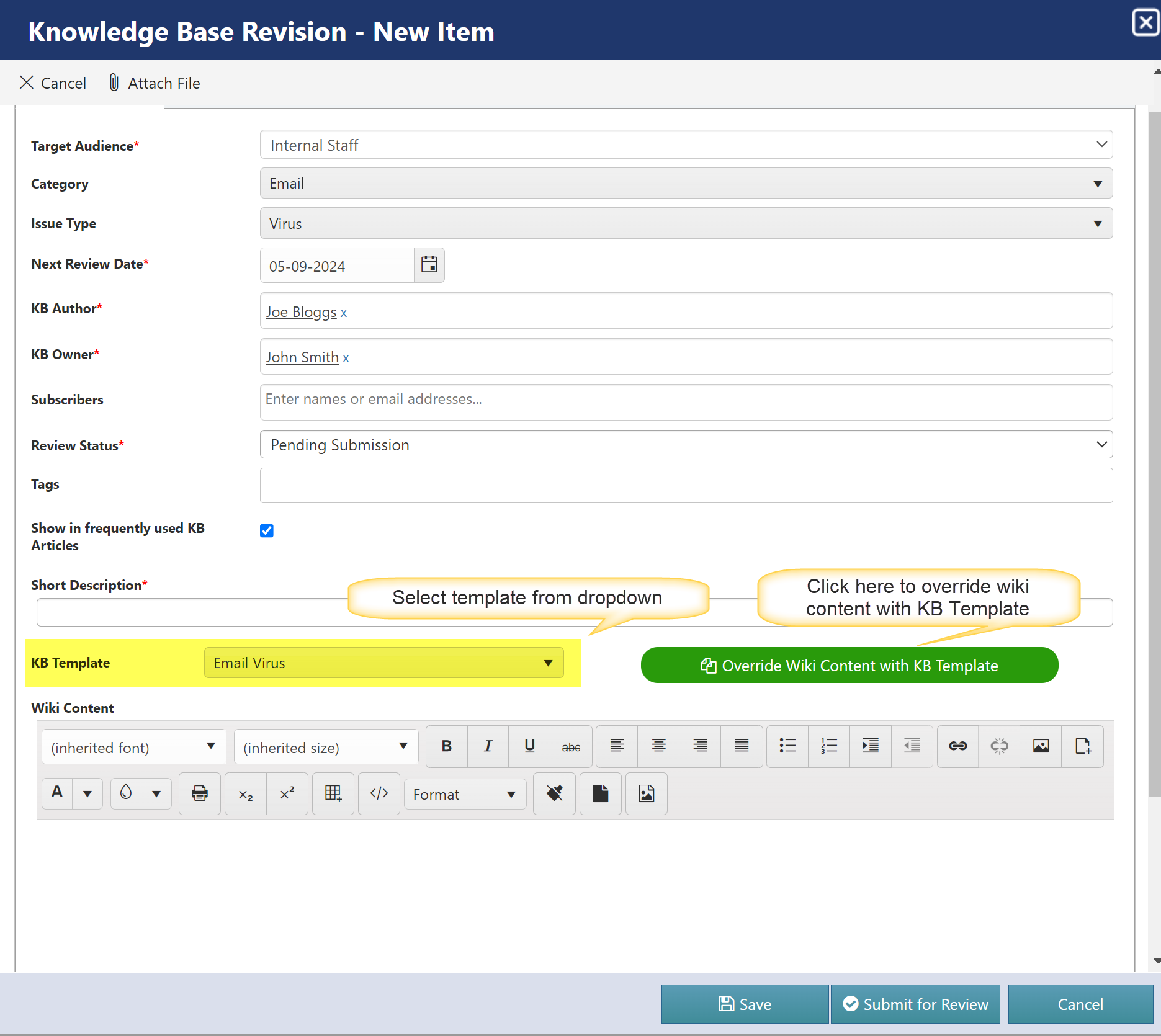Insert a hyperlink using the link icon

(957, 746)
